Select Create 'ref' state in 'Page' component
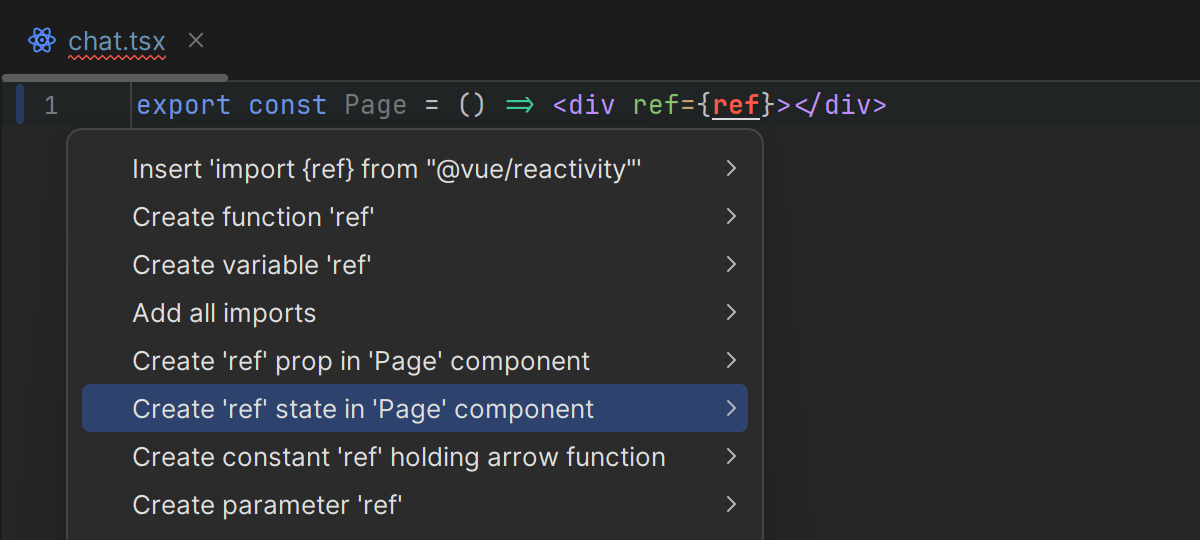 coord(363,409)
